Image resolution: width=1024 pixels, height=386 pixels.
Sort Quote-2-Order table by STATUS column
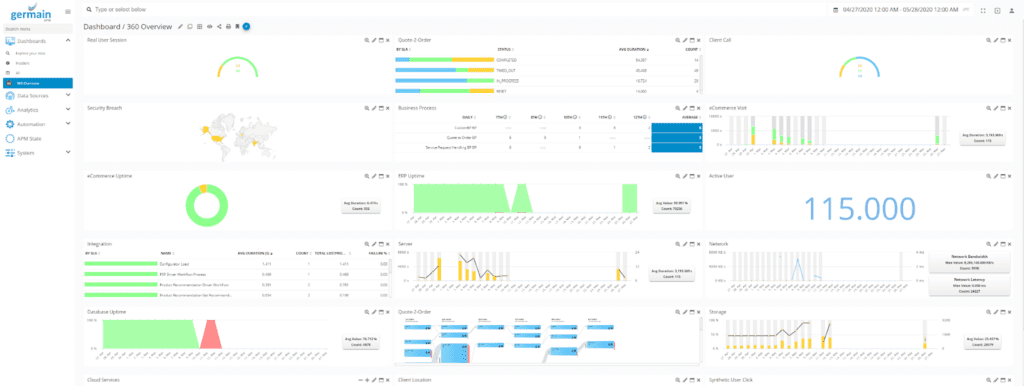click(505, 50)
